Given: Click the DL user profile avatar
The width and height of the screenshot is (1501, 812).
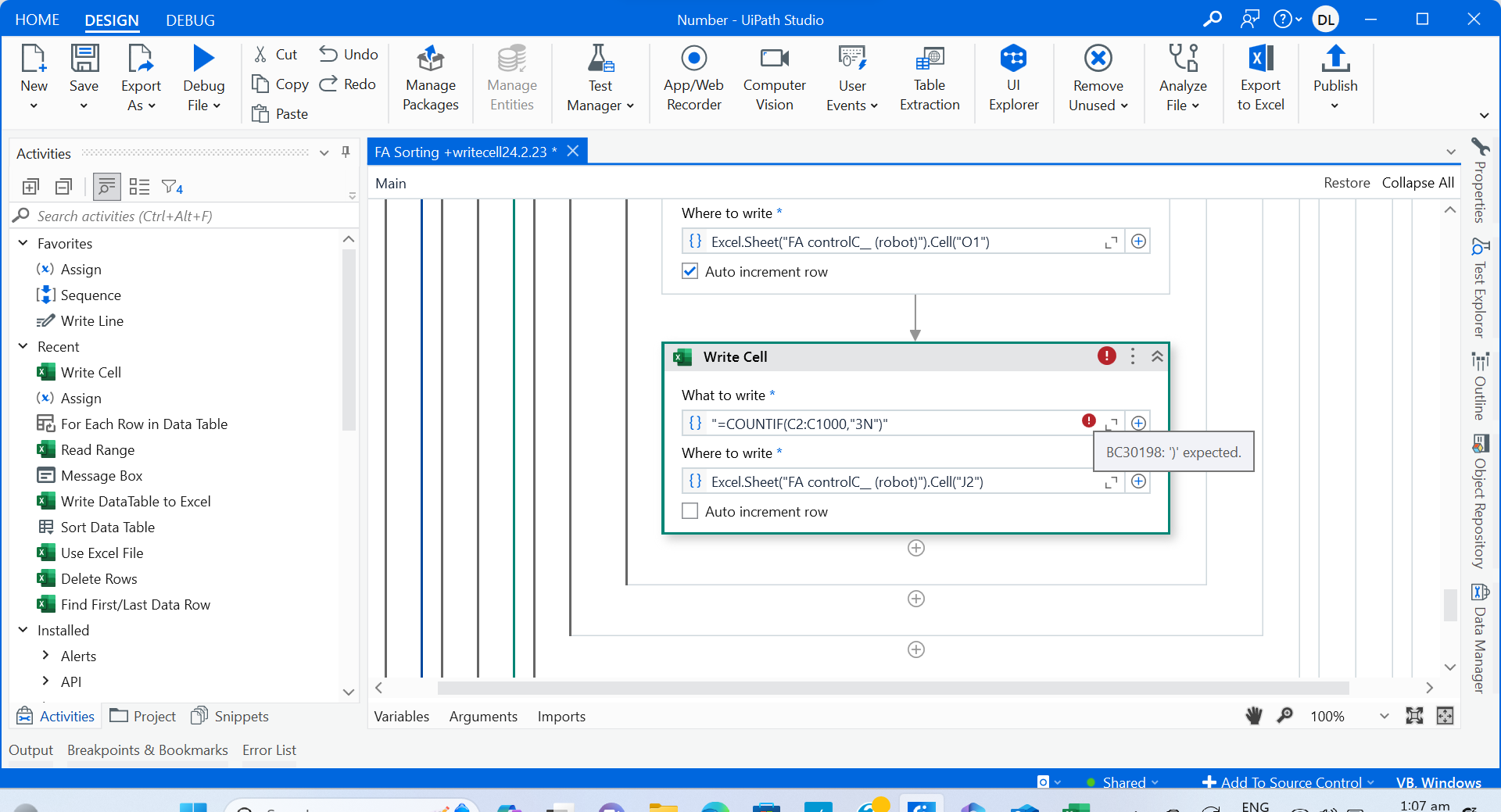Looking at the screenshot, I should [1326, 20].
